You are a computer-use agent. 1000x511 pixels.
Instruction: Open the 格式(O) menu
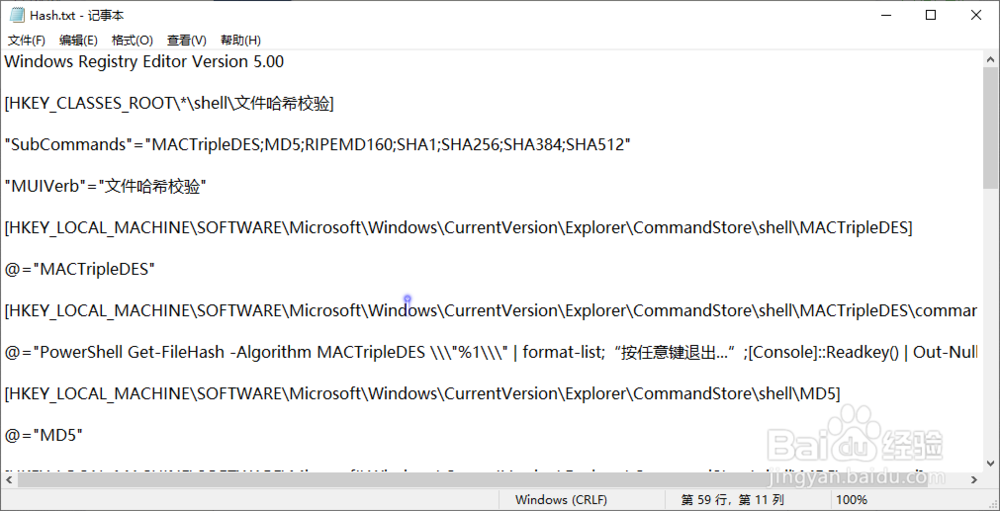132,40
